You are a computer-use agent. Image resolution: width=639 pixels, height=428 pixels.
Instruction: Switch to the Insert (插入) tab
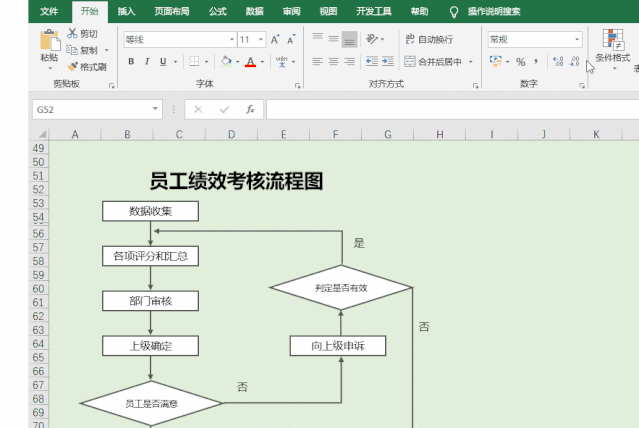click(x=126, y=11)
